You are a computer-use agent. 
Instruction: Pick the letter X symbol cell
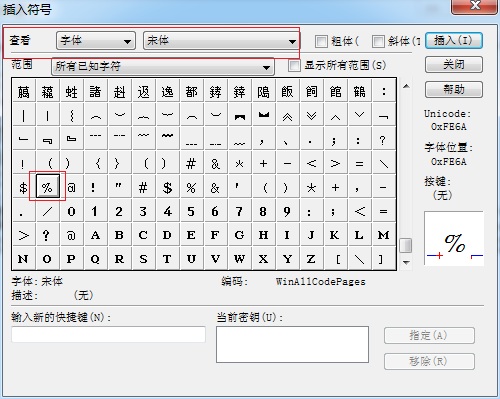263,259
